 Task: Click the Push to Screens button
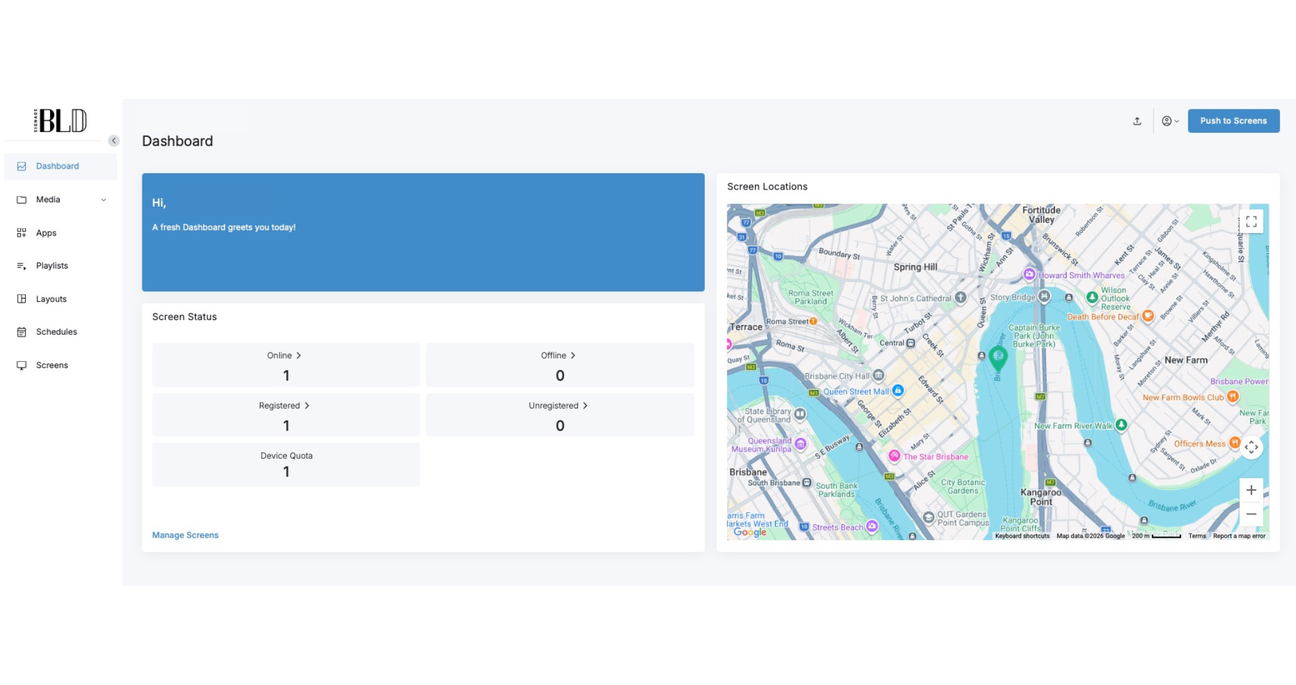click(x=1233, y=121)
